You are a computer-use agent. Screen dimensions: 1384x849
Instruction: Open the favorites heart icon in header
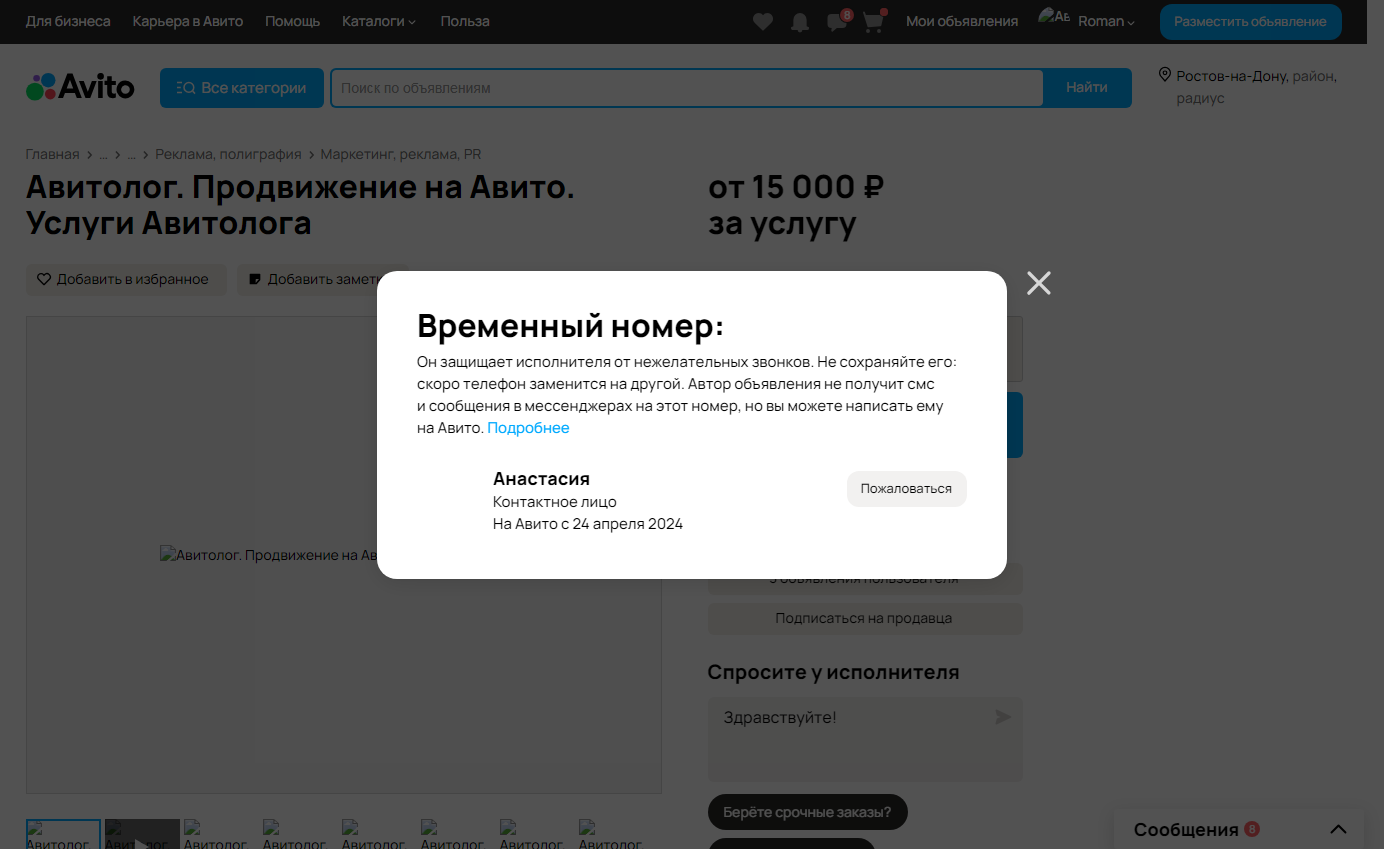(x=763, y=21)
